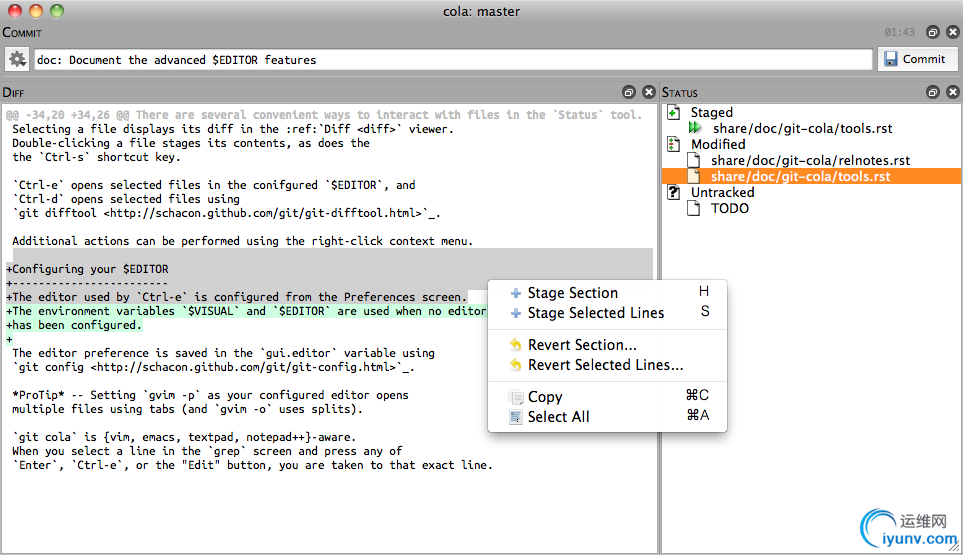Float the Diff panel
The width and height of the screenshot is (963, 555).
pyautogui.click(x=629, y=92)
